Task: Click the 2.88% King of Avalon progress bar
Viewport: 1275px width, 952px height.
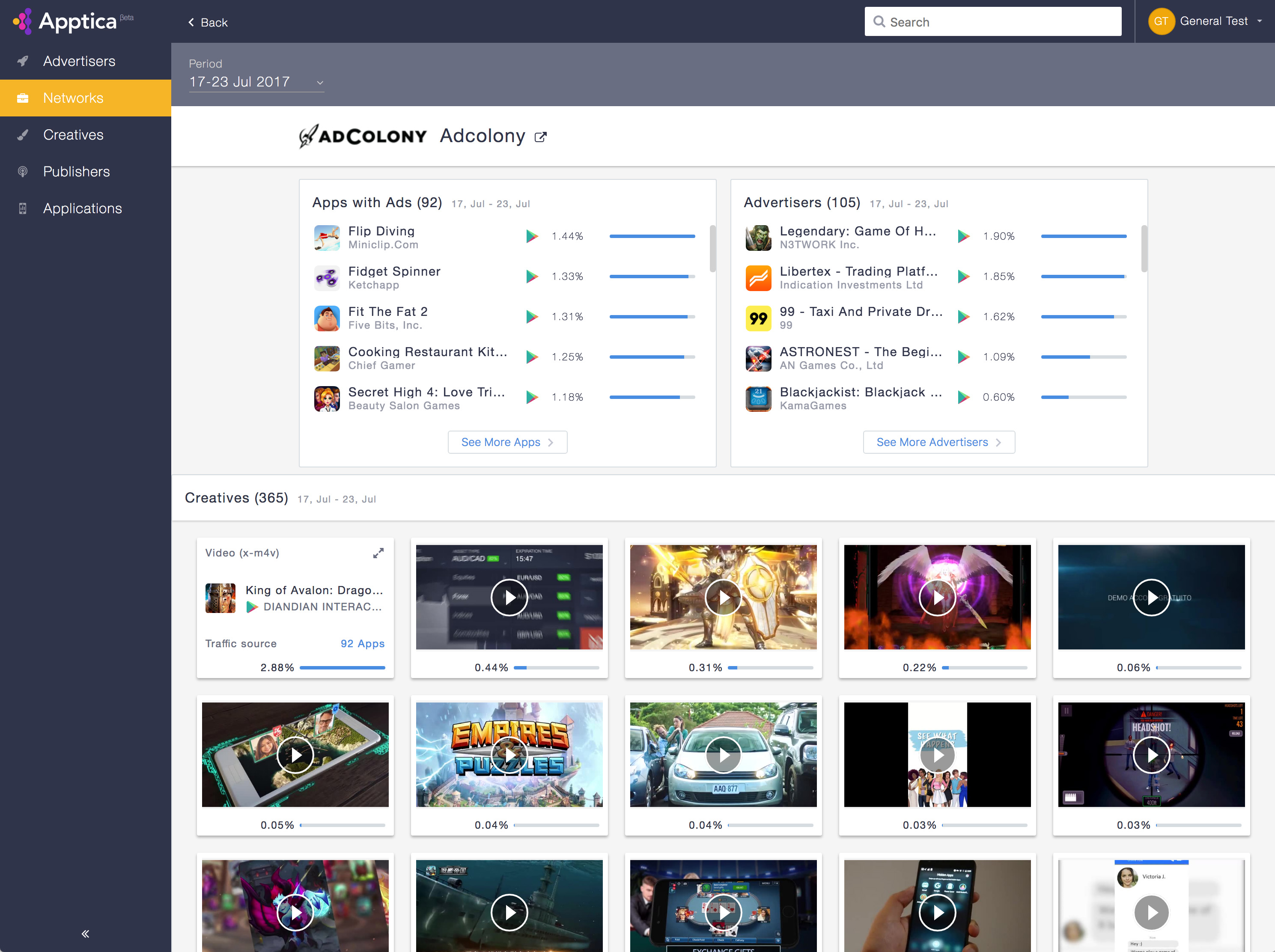Action: point(343,667)
